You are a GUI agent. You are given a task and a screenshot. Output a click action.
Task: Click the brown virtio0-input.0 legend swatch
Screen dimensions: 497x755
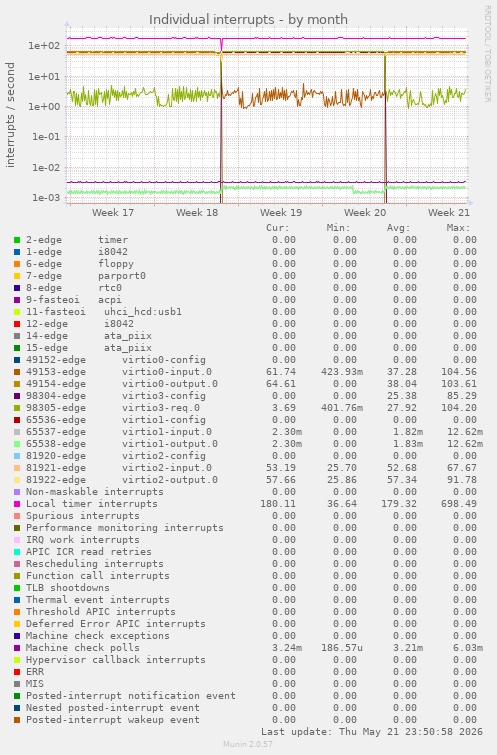(17, 372)
